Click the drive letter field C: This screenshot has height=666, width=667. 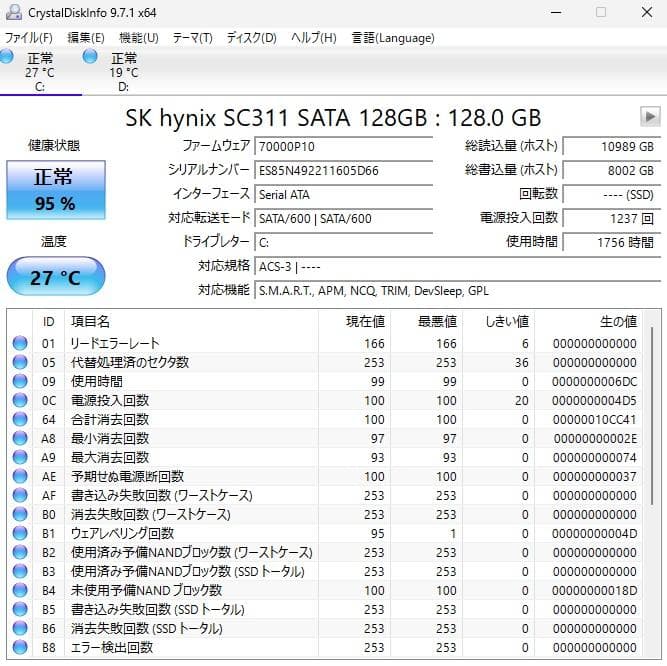[343, 242]
